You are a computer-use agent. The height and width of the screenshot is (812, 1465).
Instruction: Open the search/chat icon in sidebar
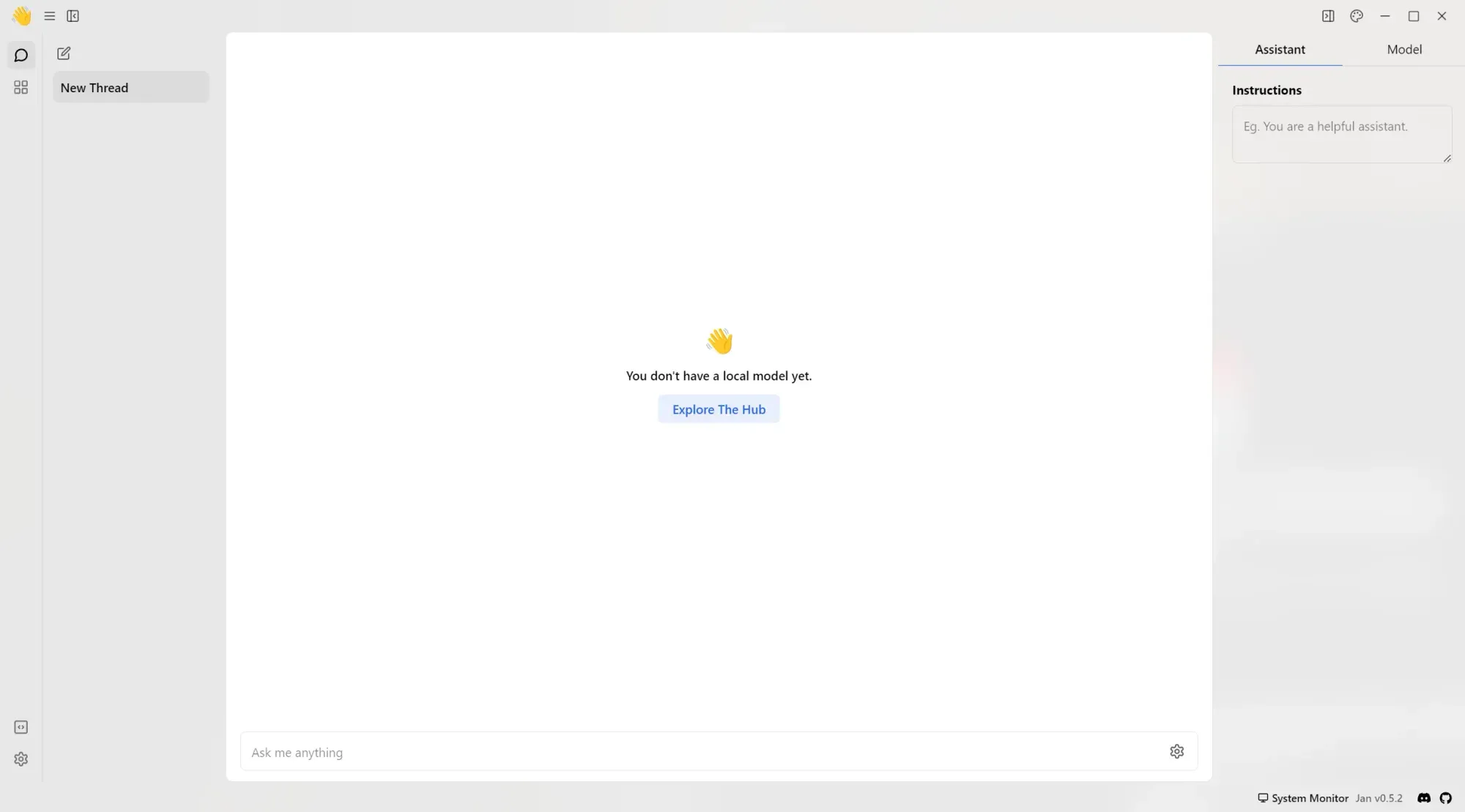click(x=21, y=55)
